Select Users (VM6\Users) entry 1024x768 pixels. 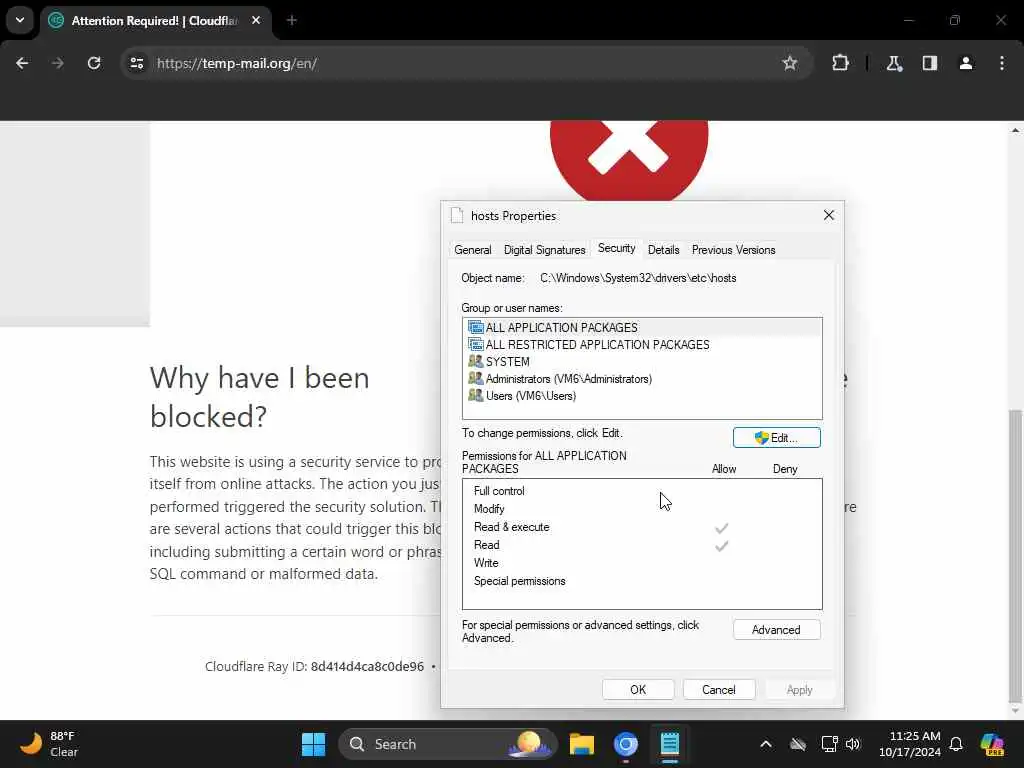click(x=642, y=396)
